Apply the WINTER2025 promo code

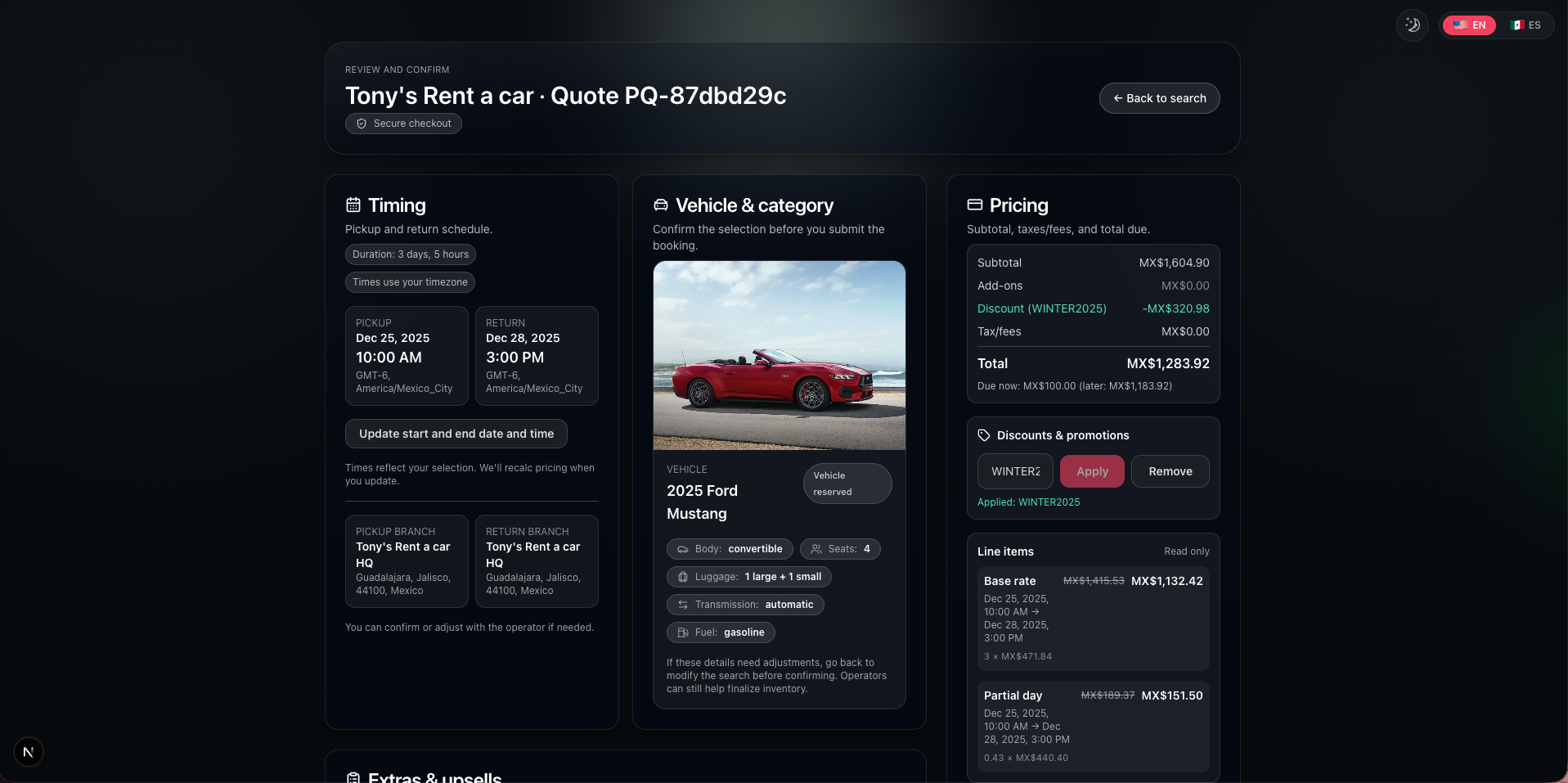(1092, 471)
